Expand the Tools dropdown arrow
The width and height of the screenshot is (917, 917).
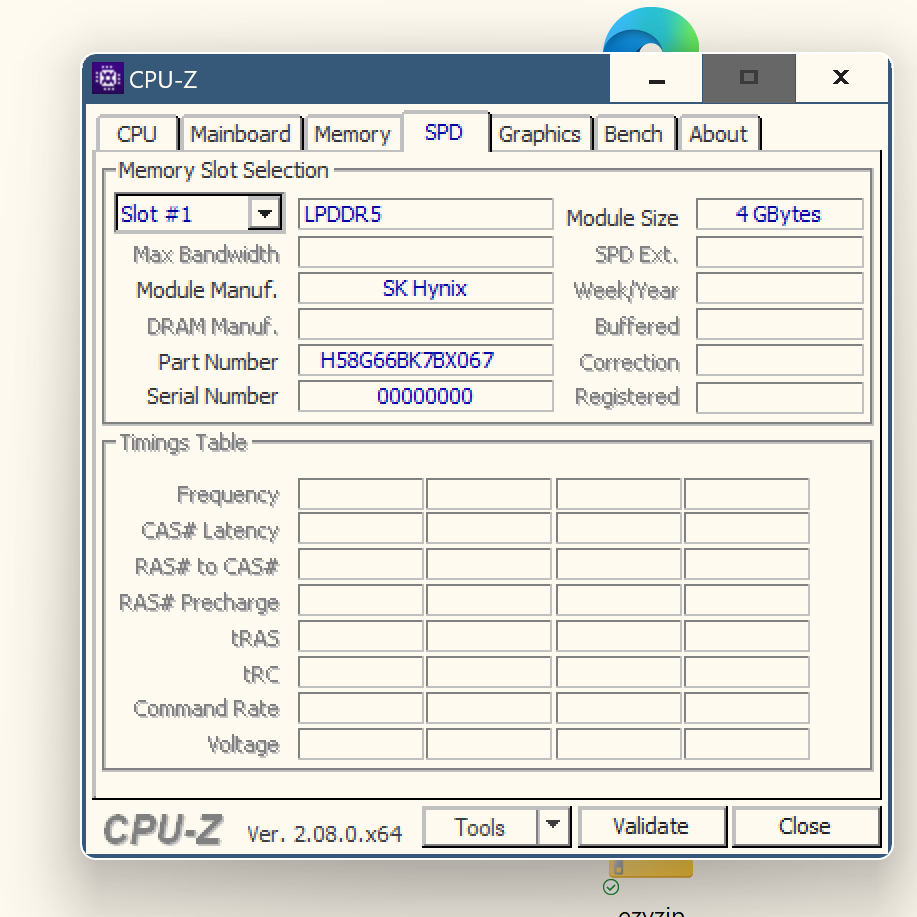click(553, 827)
